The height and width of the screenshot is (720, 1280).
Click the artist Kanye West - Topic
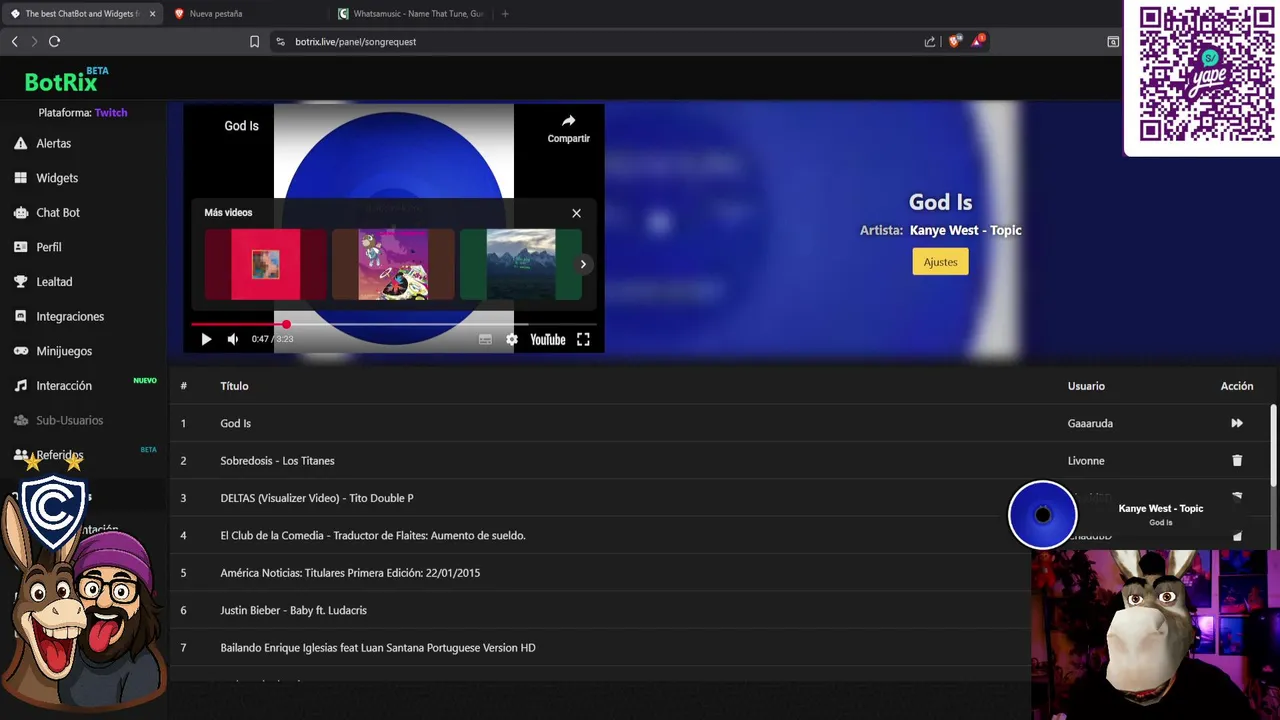tap(966, 230)
